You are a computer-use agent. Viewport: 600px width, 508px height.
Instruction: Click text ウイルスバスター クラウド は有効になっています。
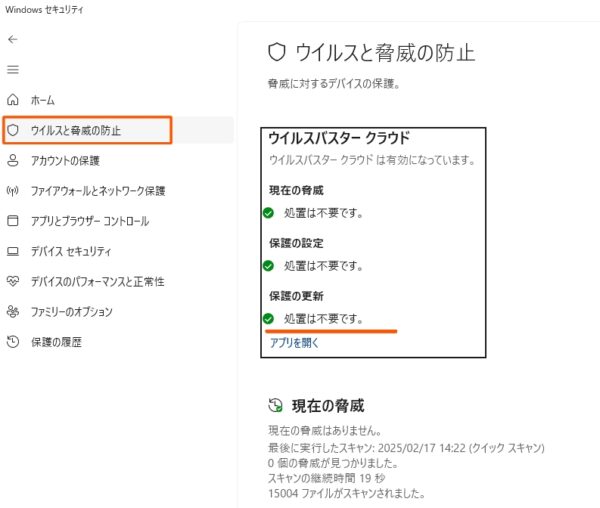pyautogui.click(x=372, y=160)
